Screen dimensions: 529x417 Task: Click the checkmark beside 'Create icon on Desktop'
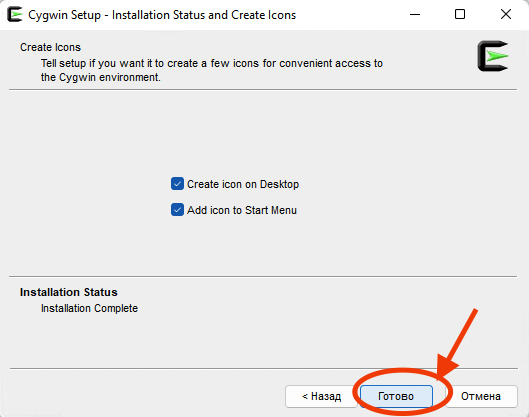[x=177, y=184]
